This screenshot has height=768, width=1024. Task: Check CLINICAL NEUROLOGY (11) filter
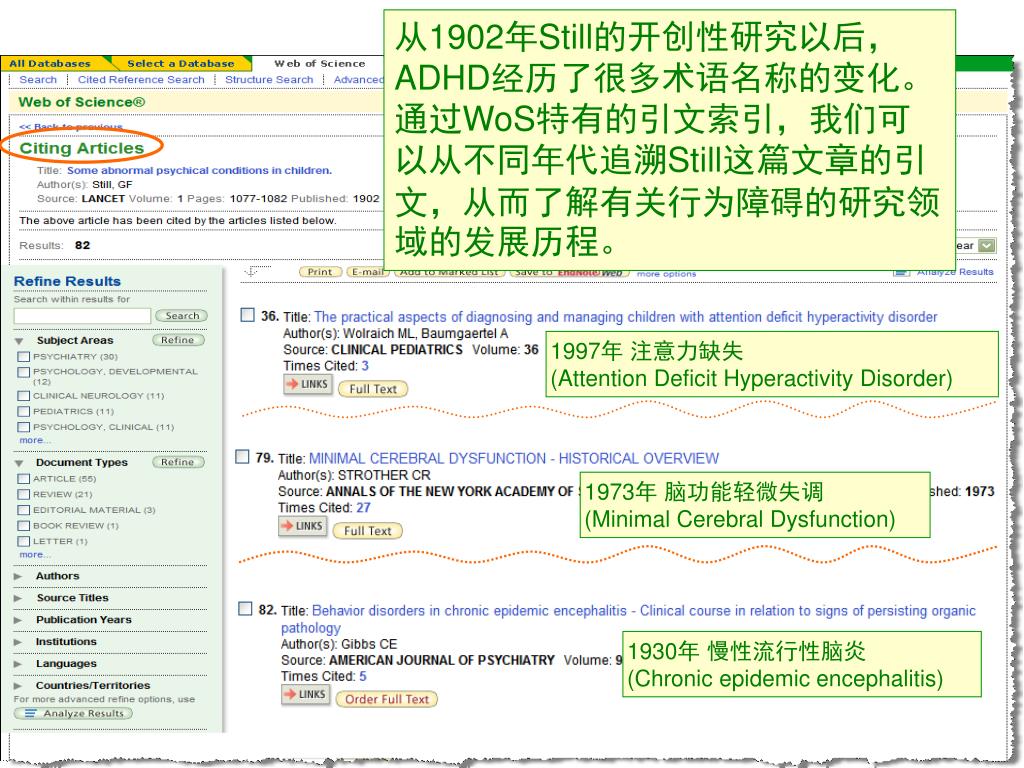coord(24,396)
